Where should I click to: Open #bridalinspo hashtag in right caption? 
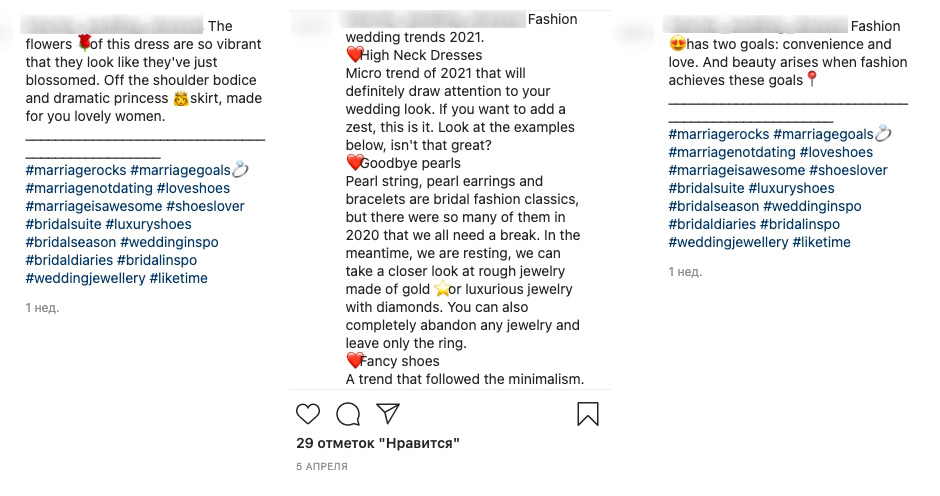[800, 224]
